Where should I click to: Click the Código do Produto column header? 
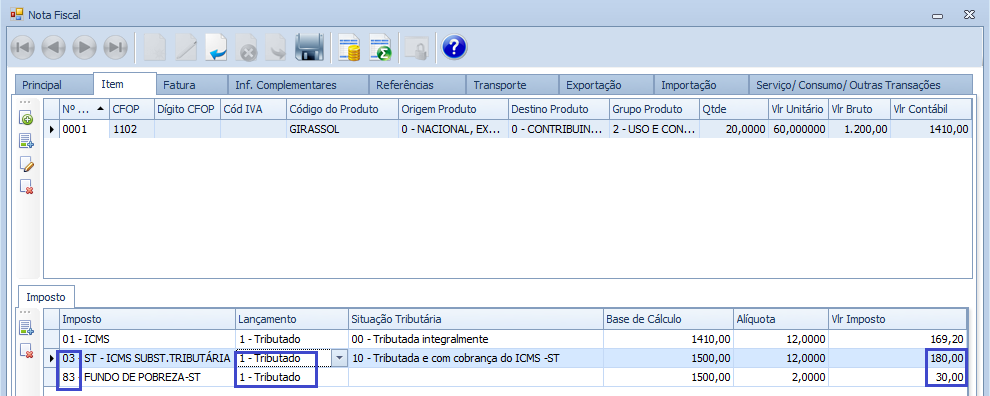pyautogui.click(x=342, y=109)
